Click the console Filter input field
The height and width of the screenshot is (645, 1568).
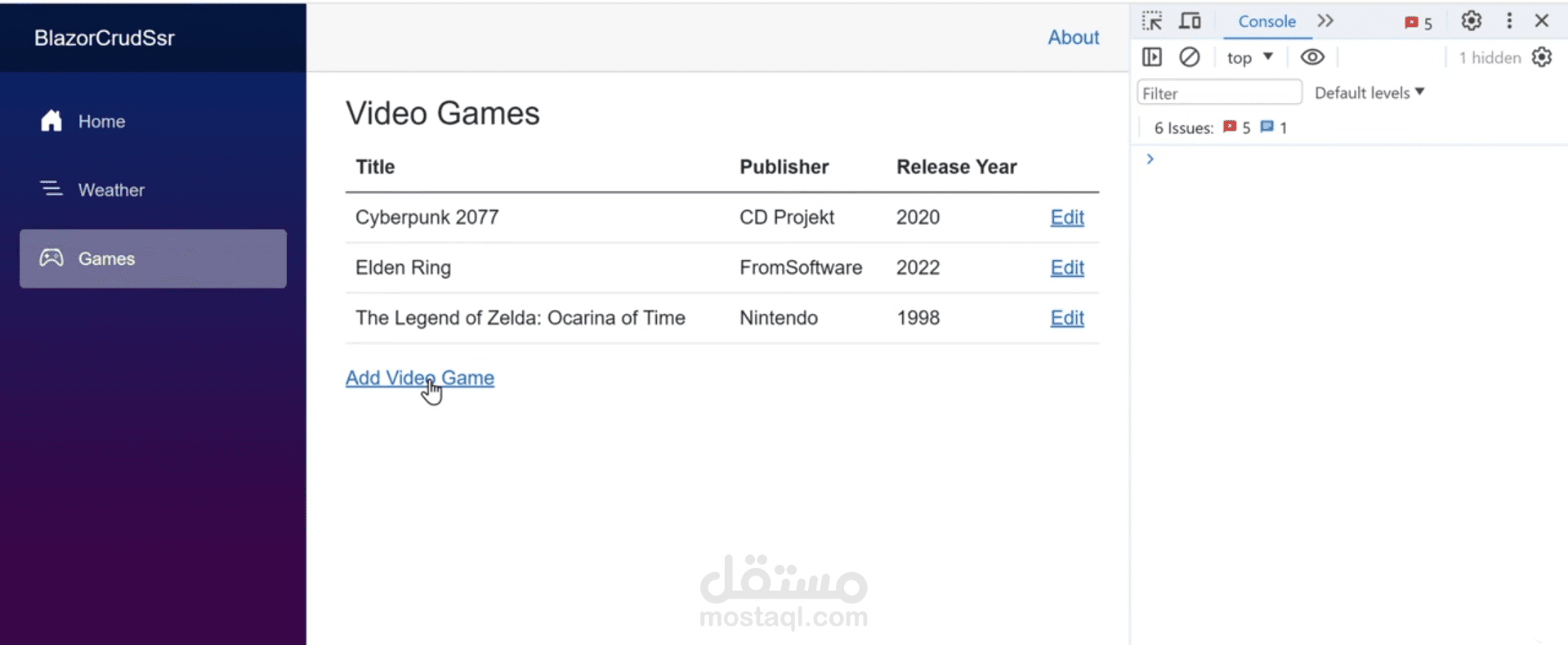click(1218, 92)
